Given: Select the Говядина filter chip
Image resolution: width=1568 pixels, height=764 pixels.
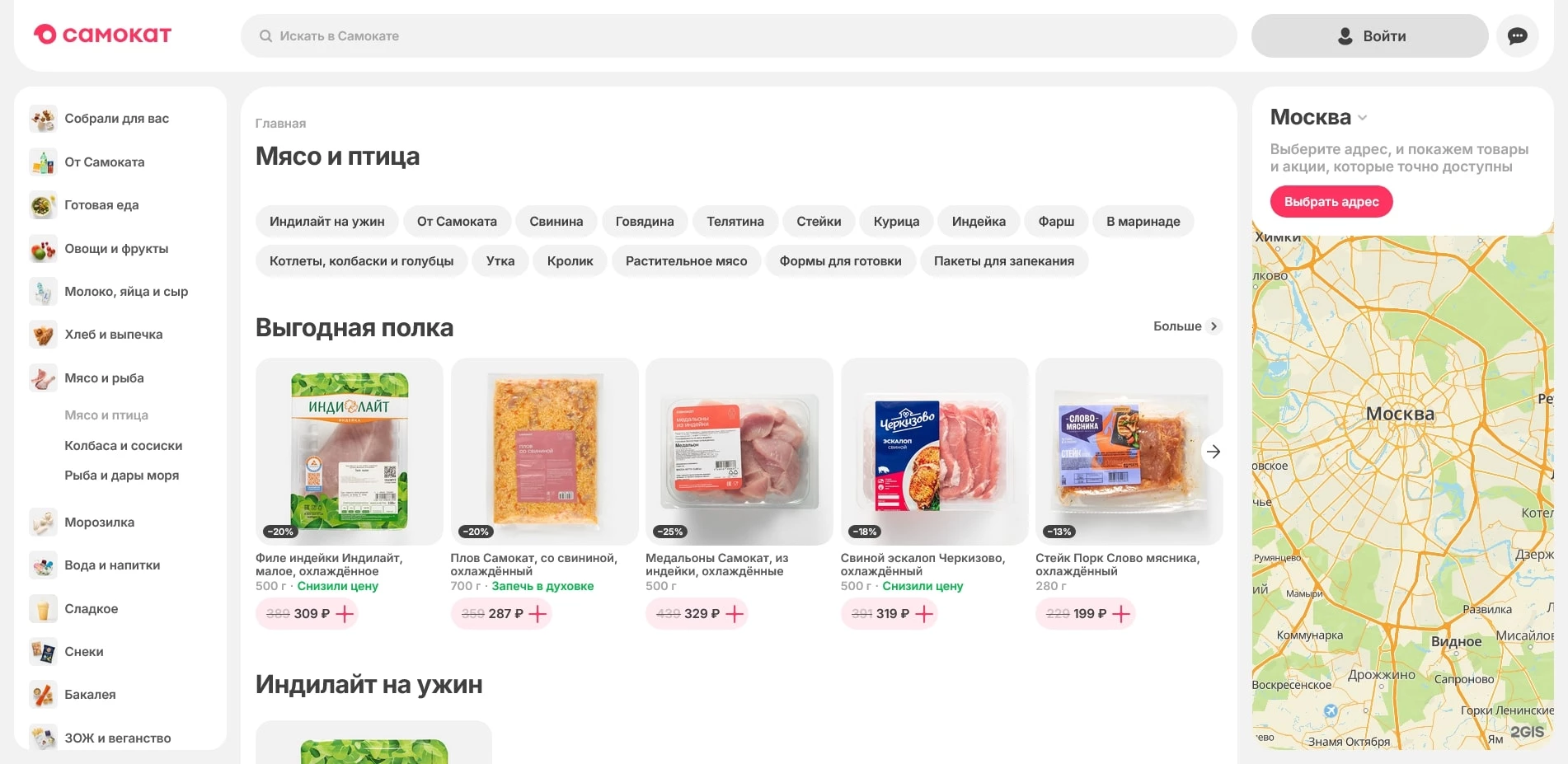Looking at the screenshot, I should pos(645,222).
